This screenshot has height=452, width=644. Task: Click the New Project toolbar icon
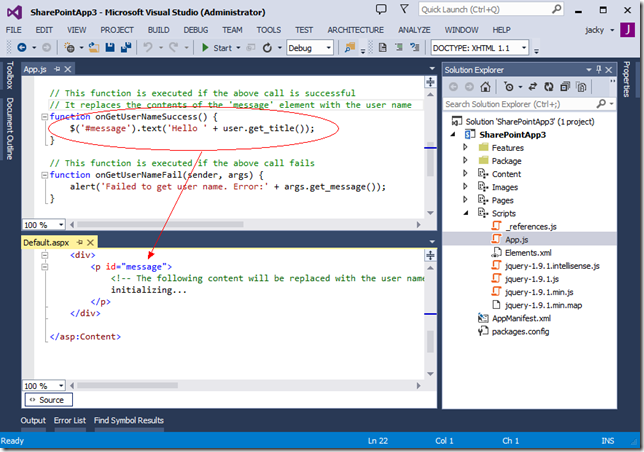click(x=69, y=48)
